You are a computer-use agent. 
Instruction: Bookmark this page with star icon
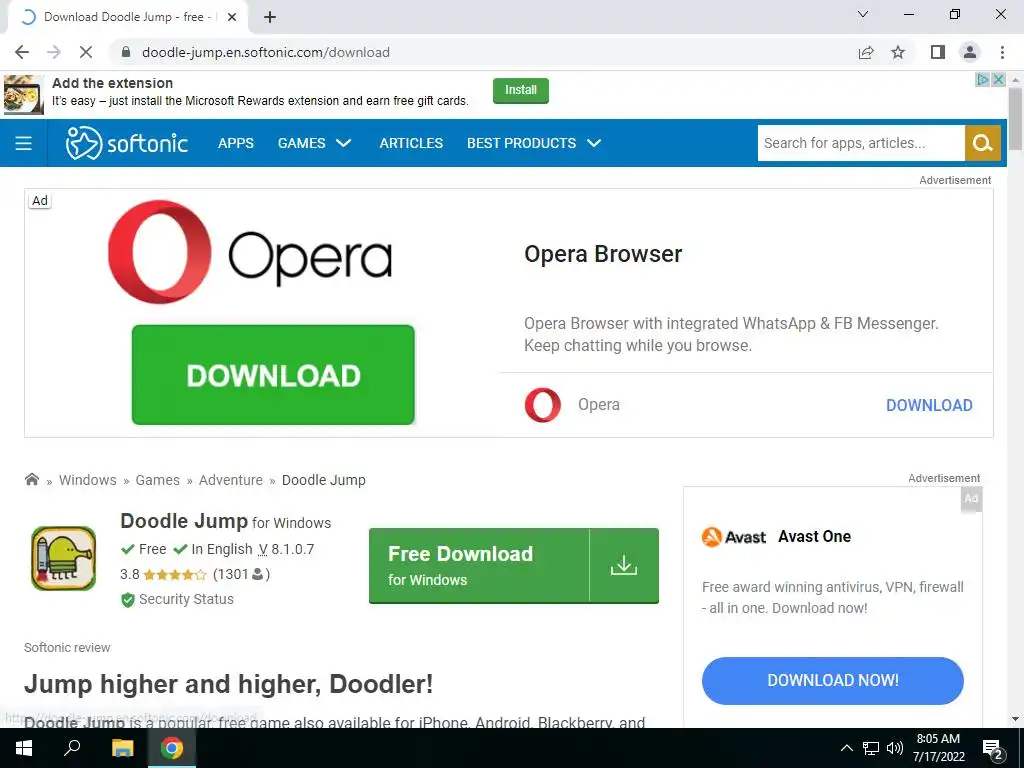(x=898, y=52)
